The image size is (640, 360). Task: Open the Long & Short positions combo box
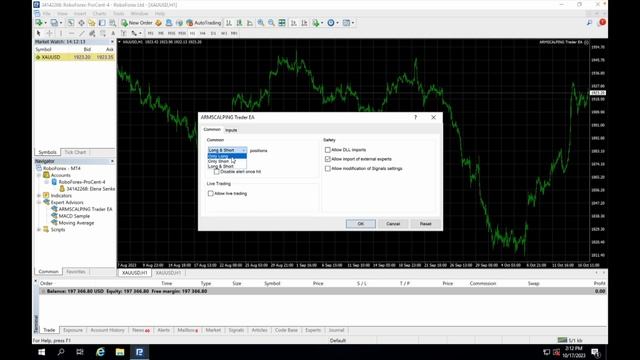pyautogui.click(x=227, y=150)
